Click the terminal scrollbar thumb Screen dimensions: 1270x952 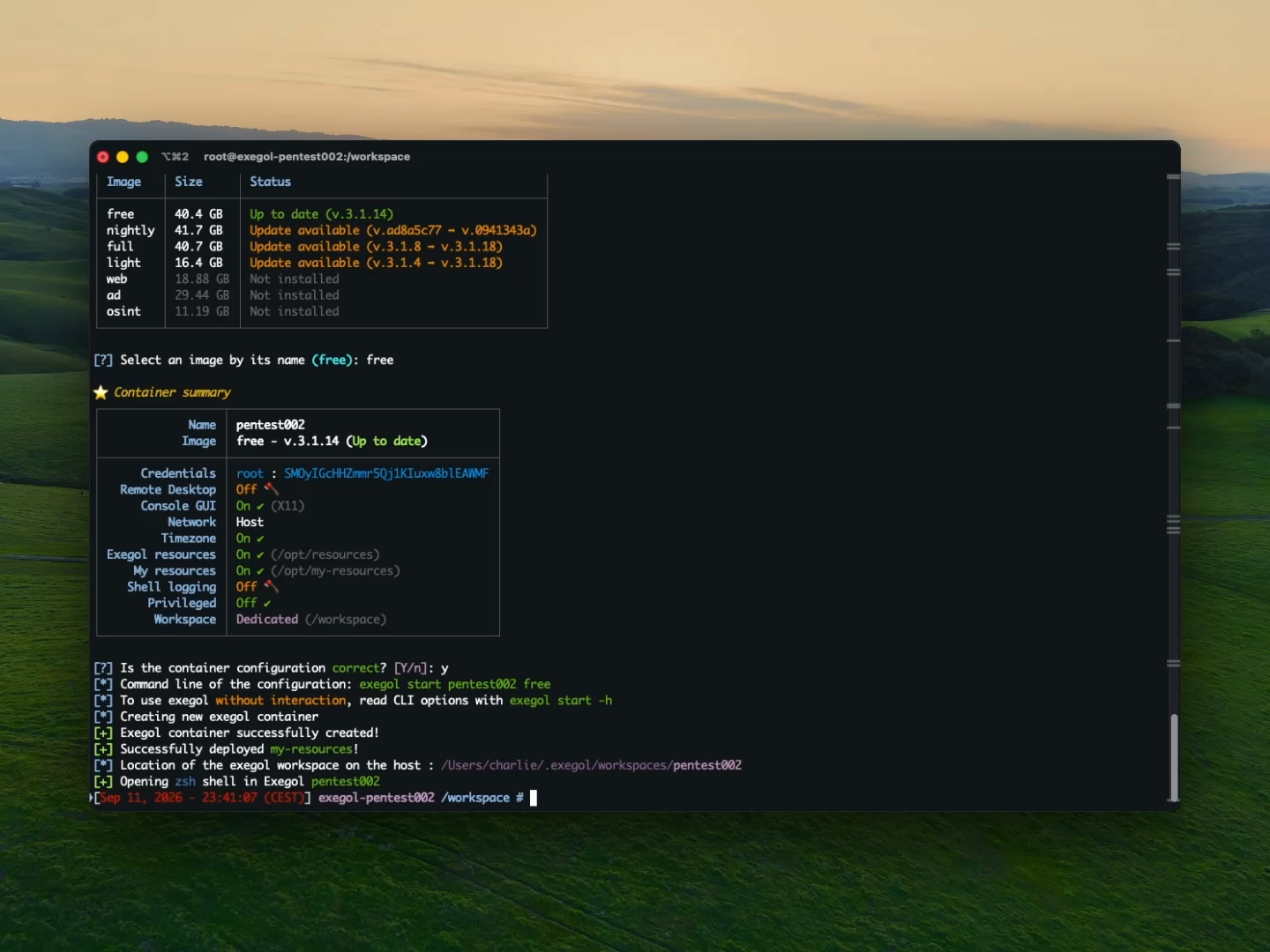tap(1174, 756)
